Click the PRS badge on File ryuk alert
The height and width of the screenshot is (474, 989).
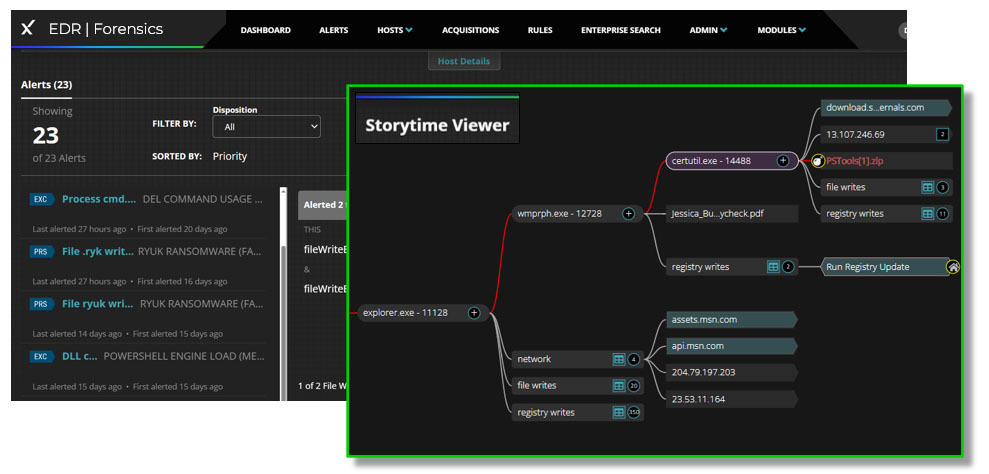(40, 304)
